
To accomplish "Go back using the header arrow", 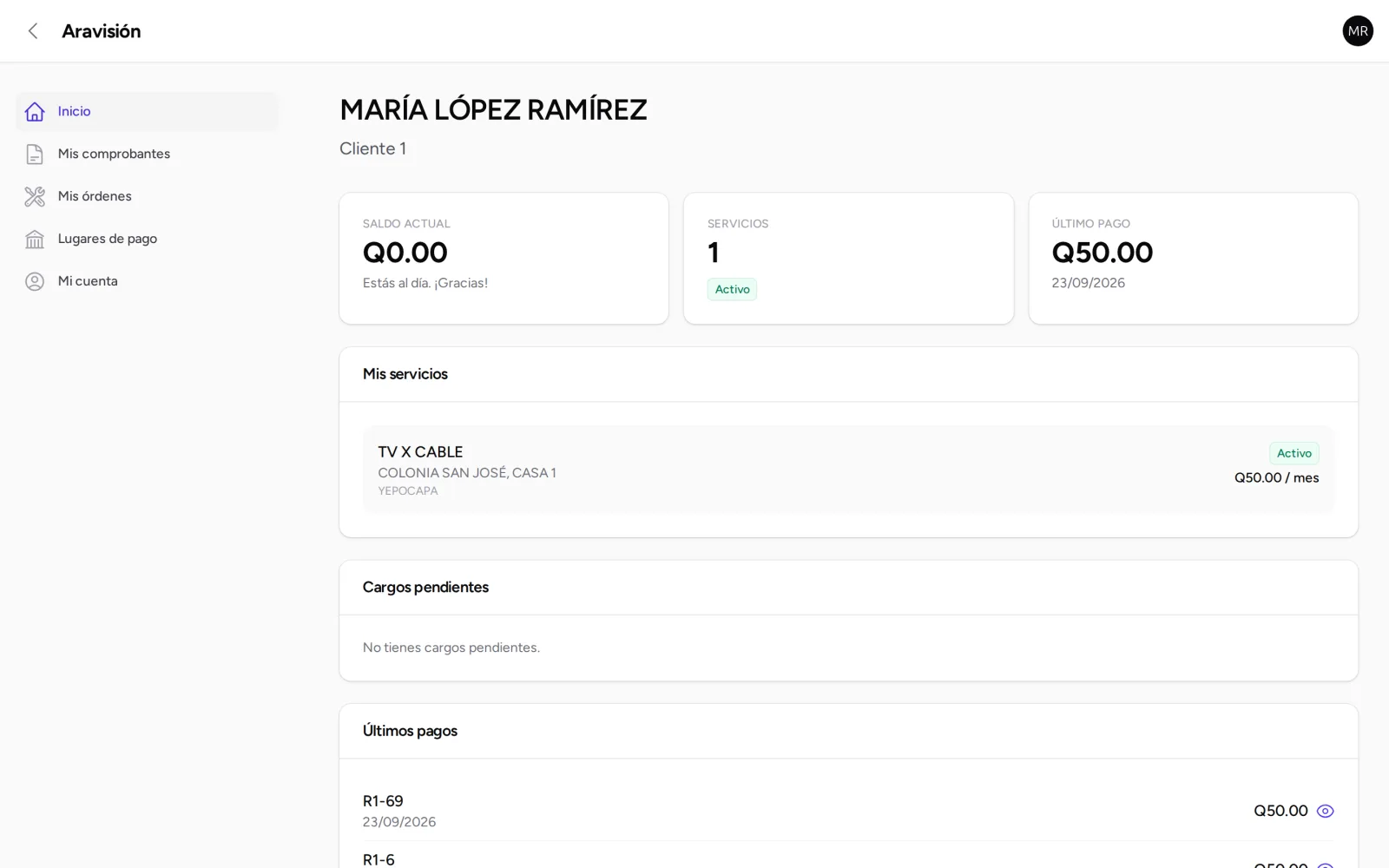I will pyautogui.click(x=33, y=31).
